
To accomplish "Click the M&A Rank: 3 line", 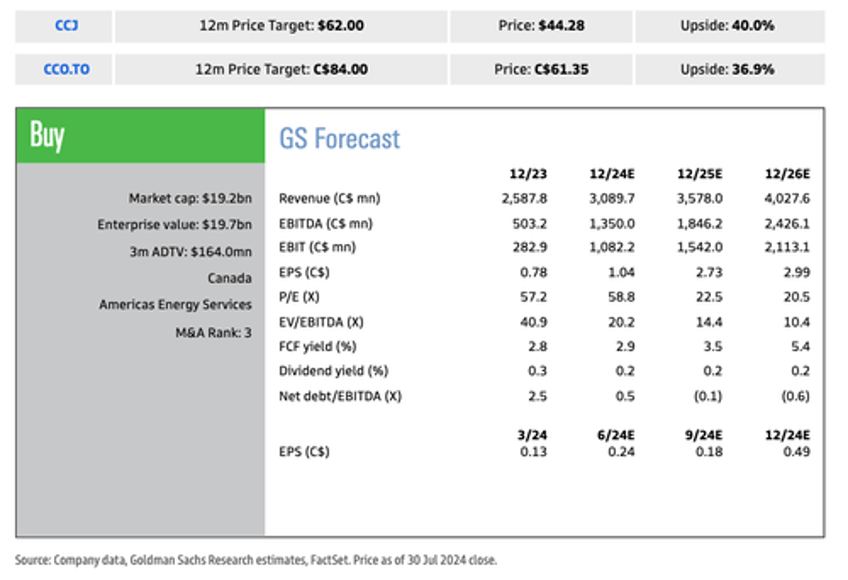I will click(214, 332).
